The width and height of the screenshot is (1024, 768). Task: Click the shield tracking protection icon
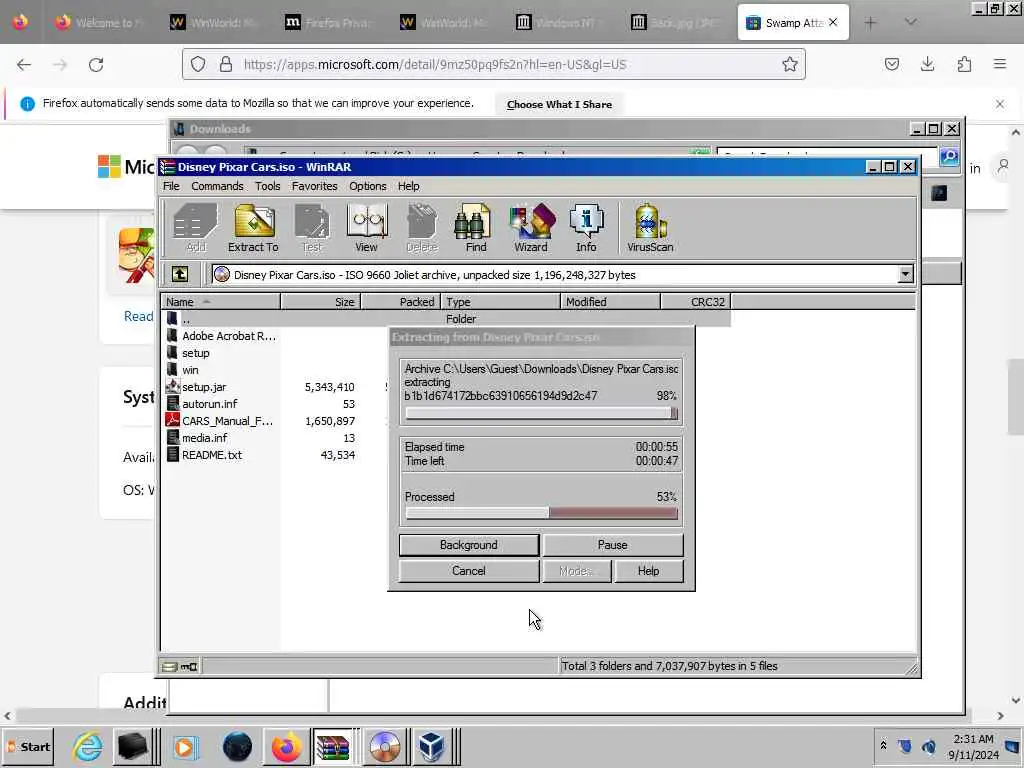click(198, 64)
